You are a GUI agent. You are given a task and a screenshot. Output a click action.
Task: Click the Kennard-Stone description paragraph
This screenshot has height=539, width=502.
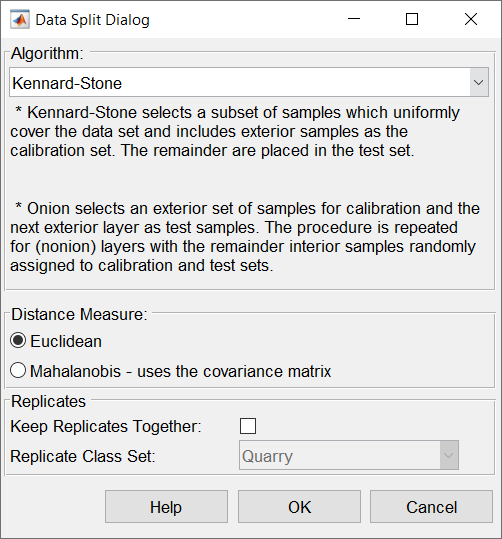235,132
